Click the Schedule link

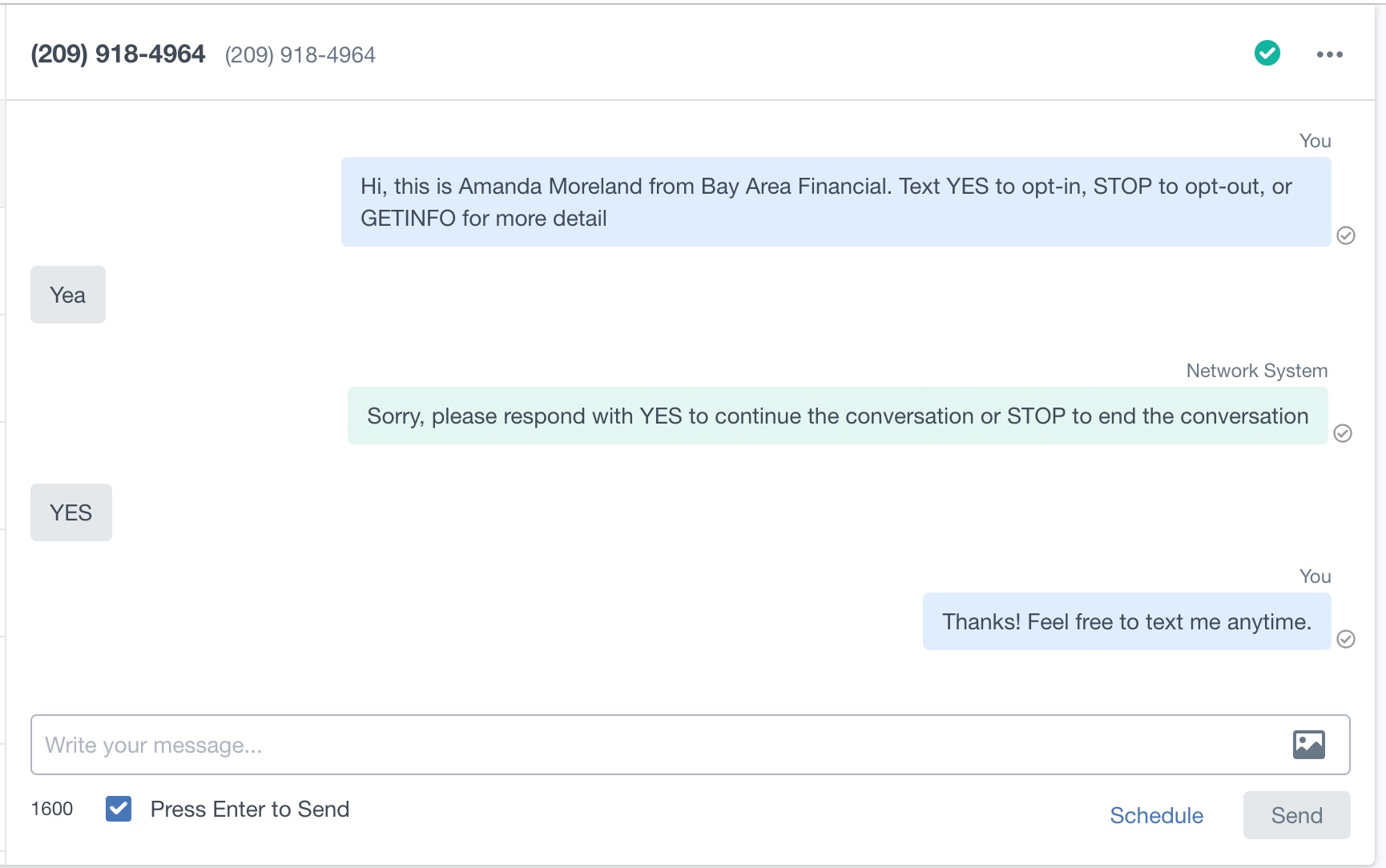click(x=1156, y=815)
